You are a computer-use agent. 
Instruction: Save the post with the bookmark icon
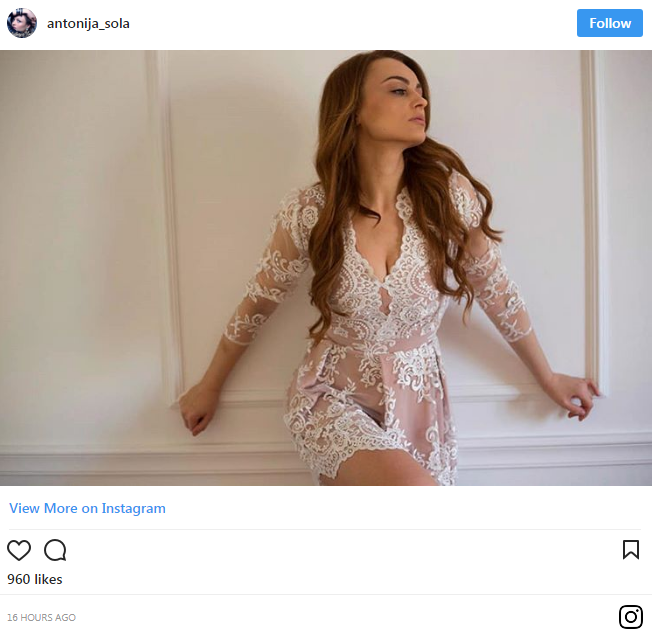[631, 549]
